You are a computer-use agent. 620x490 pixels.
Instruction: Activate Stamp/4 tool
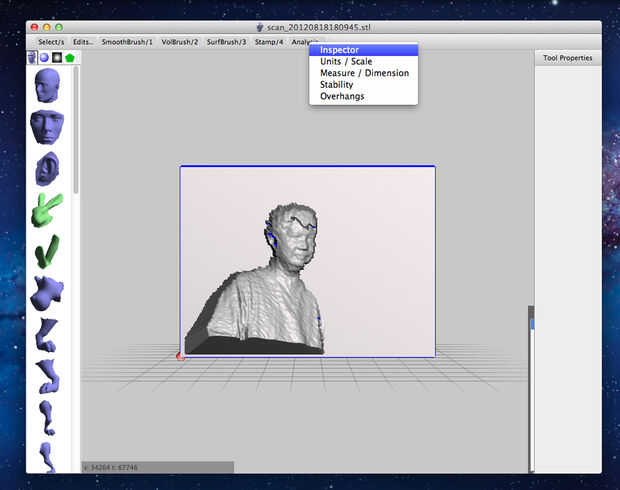point(269,42)
